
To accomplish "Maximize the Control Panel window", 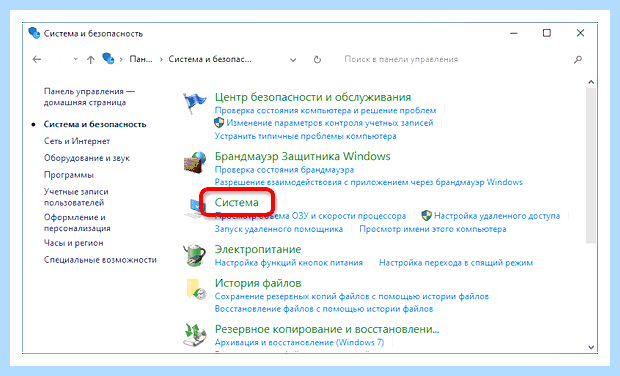I will pyautogui.click(x=547, y=33).
